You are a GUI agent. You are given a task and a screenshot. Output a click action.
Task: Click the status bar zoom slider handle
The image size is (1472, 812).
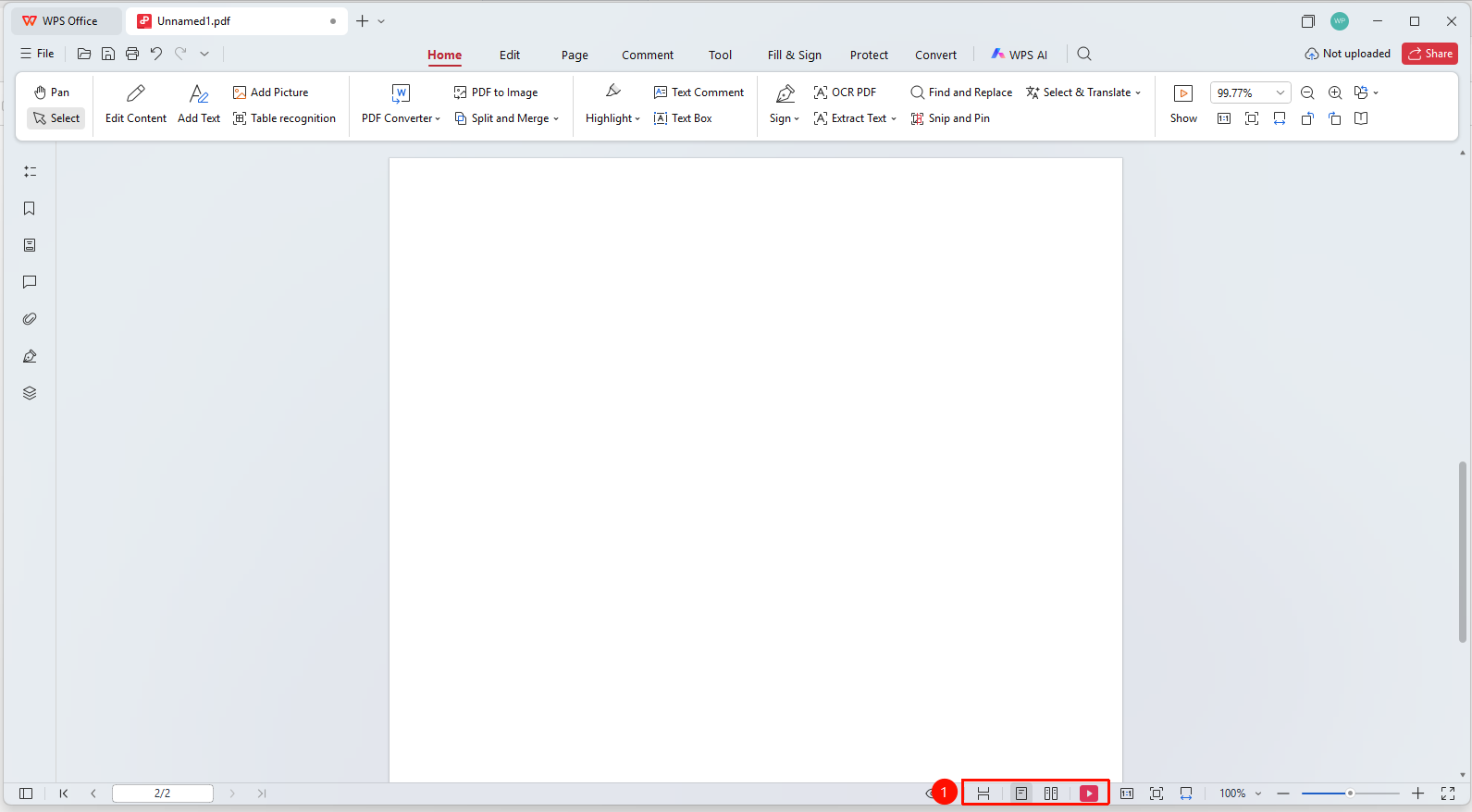click(x=1350, y=794)
